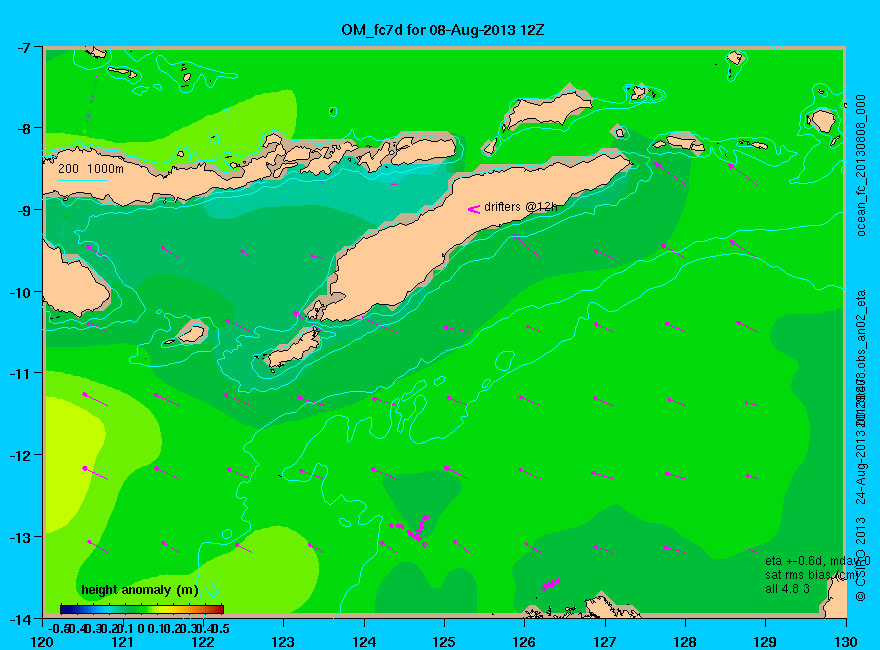Click latitude tick label -11
This screenshot has width=880, height=650.
[20, 373]
